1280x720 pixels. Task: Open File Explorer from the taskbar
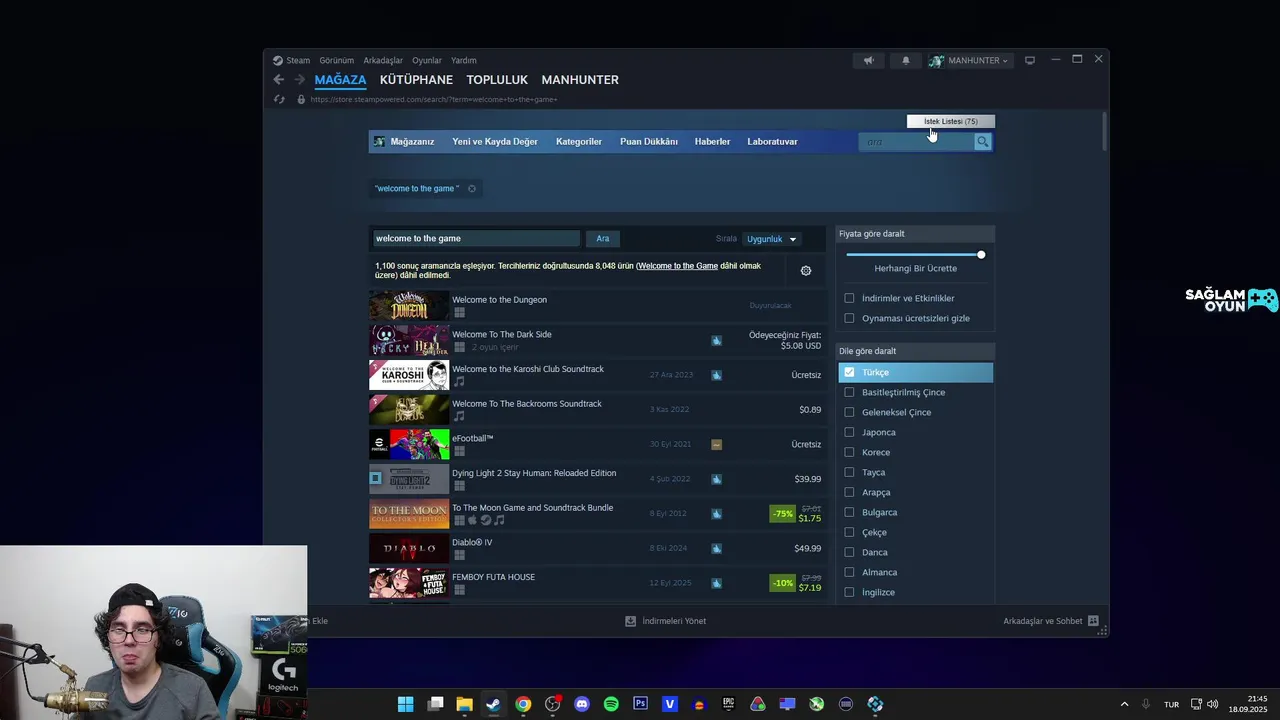pos(464,704)
